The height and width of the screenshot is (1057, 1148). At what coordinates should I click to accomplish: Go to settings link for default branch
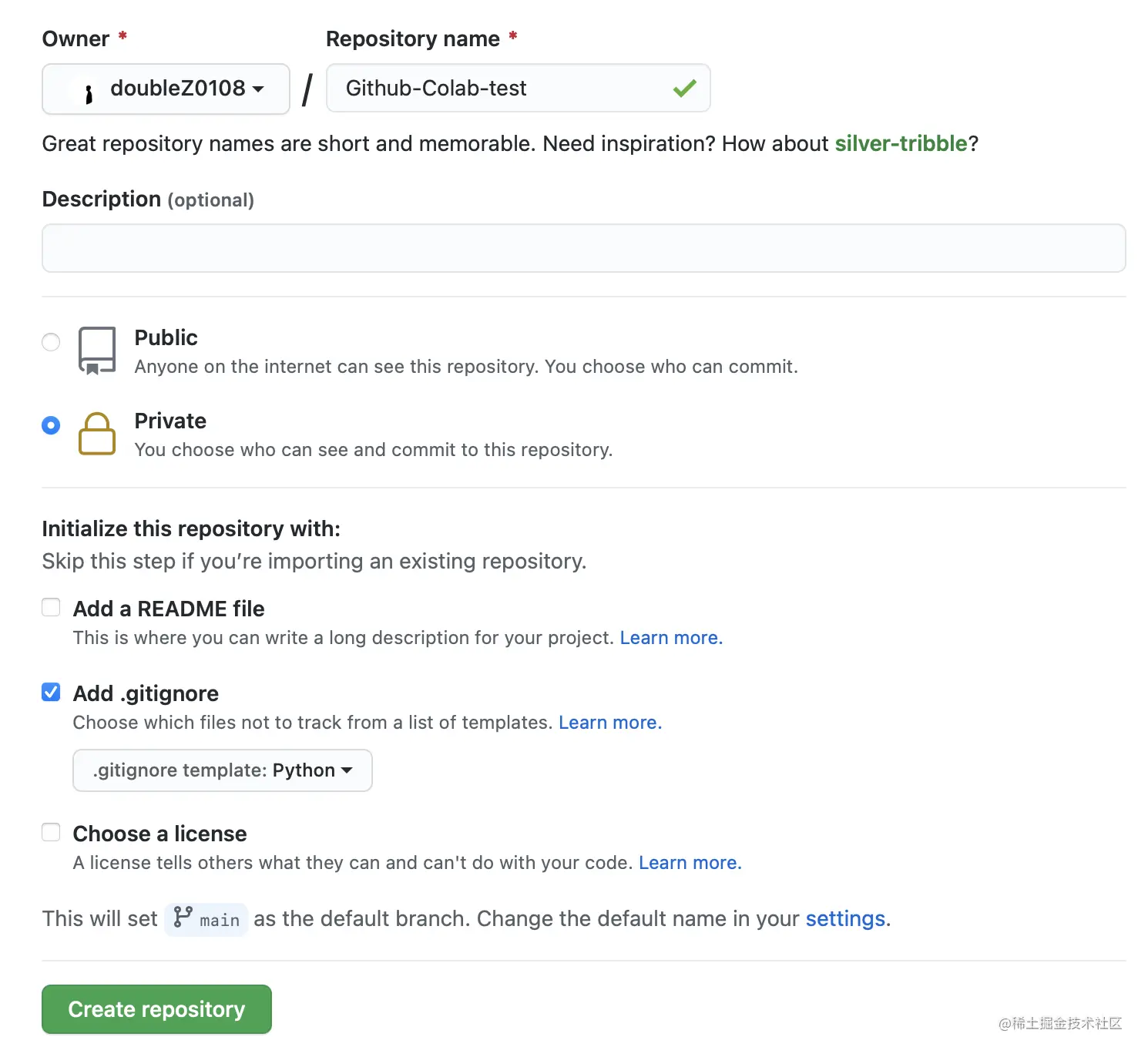845,918
